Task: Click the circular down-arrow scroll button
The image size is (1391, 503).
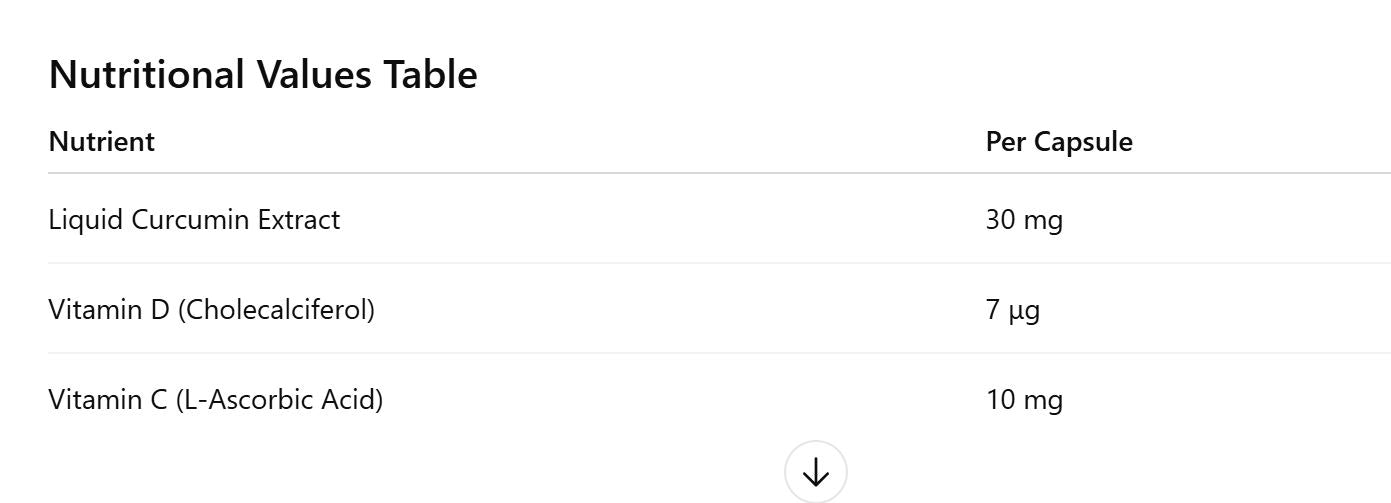Action: 816,472
